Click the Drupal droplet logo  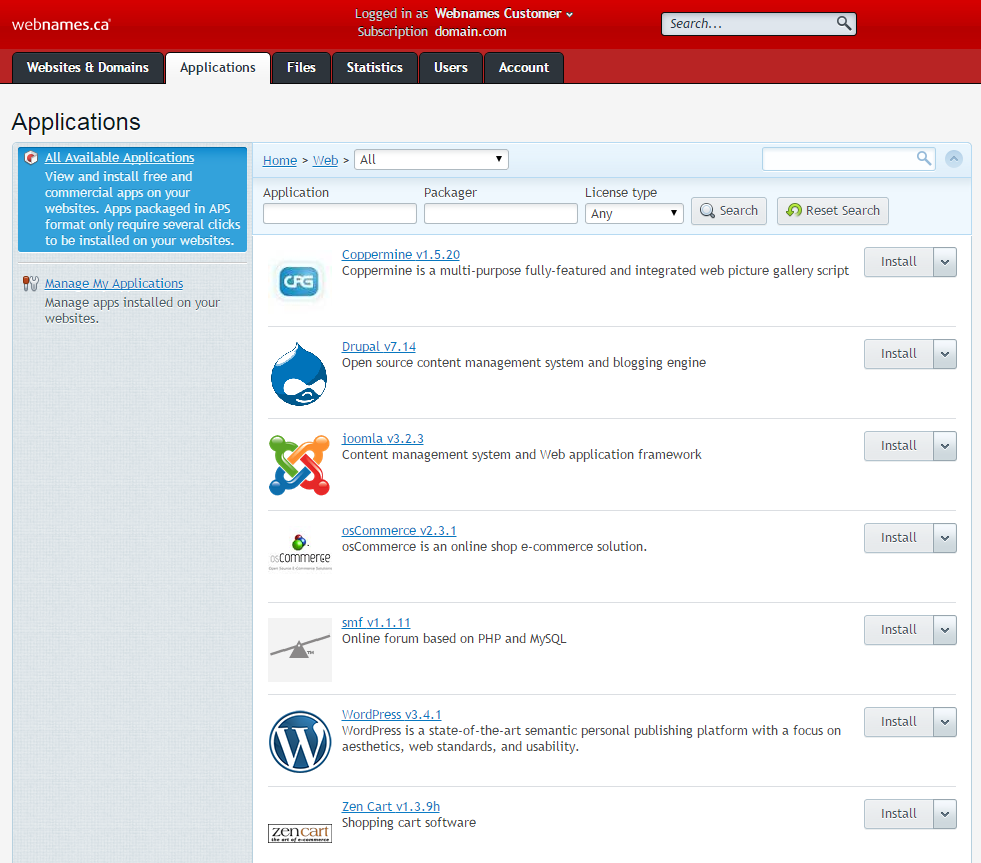click(x=299, y=374)
